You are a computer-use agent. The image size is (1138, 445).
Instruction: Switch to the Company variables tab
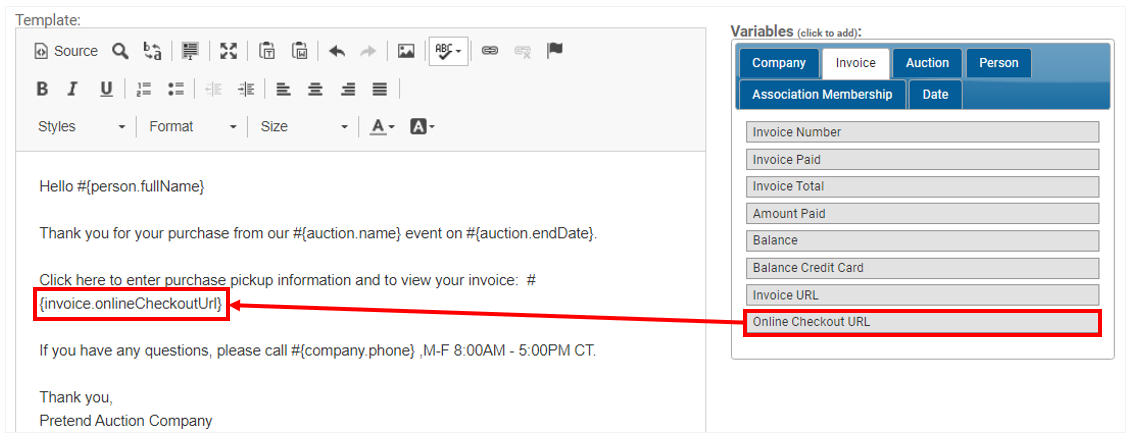(x=779, y=63)
